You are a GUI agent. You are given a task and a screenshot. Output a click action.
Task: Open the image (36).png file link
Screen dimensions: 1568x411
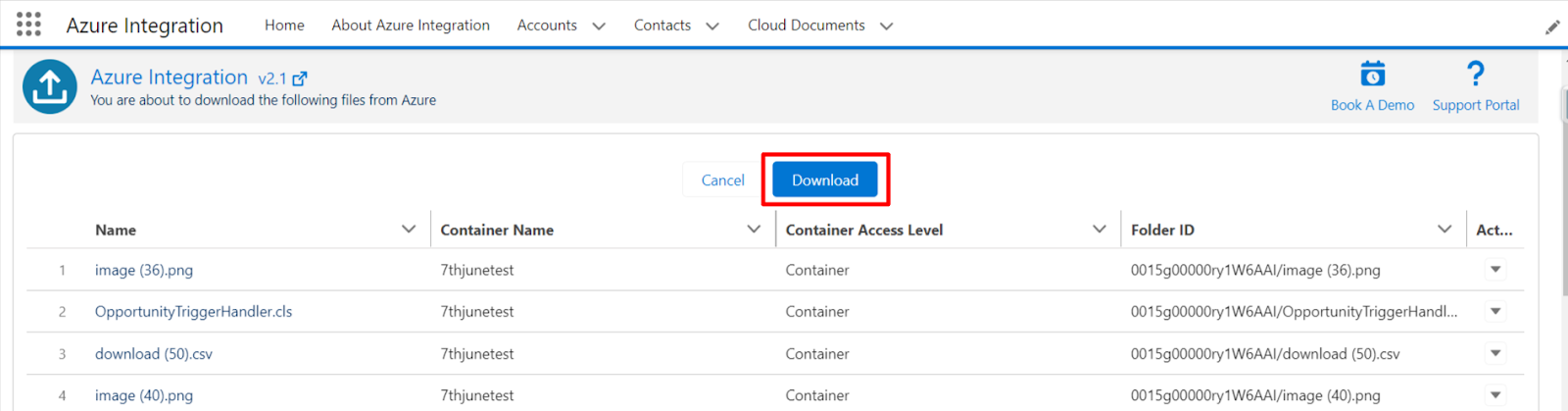[144, 270]
